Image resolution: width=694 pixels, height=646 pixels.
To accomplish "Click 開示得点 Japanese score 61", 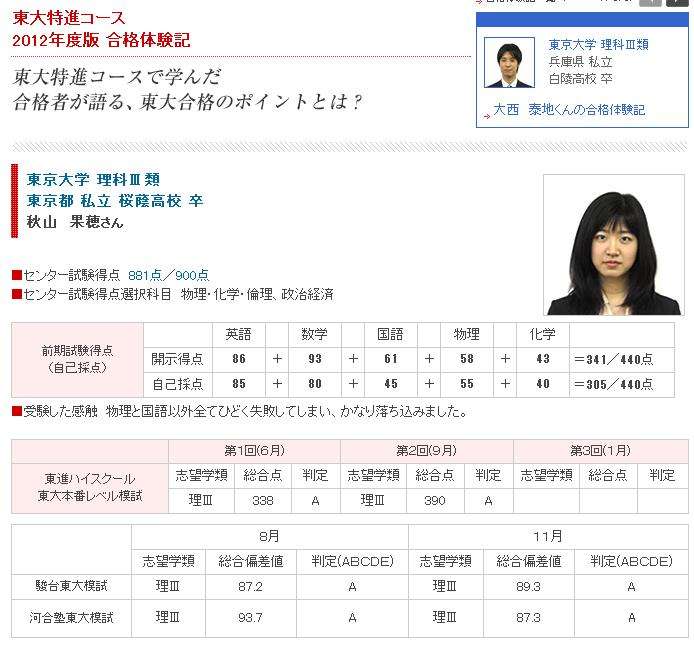I will [x=391, y=359].
